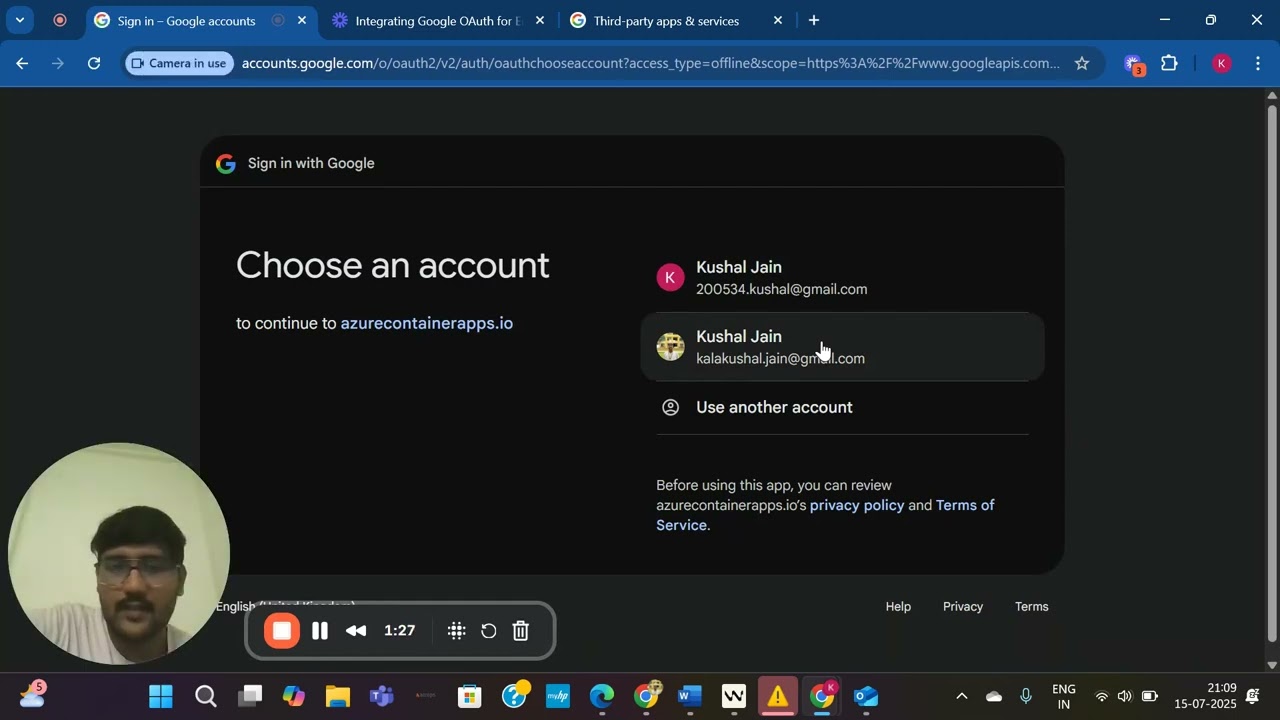Switch to Integrating Google OAuth tab
Image resolution: width=1280 pixels, height=720 pixels.
(x=437, y=20)
